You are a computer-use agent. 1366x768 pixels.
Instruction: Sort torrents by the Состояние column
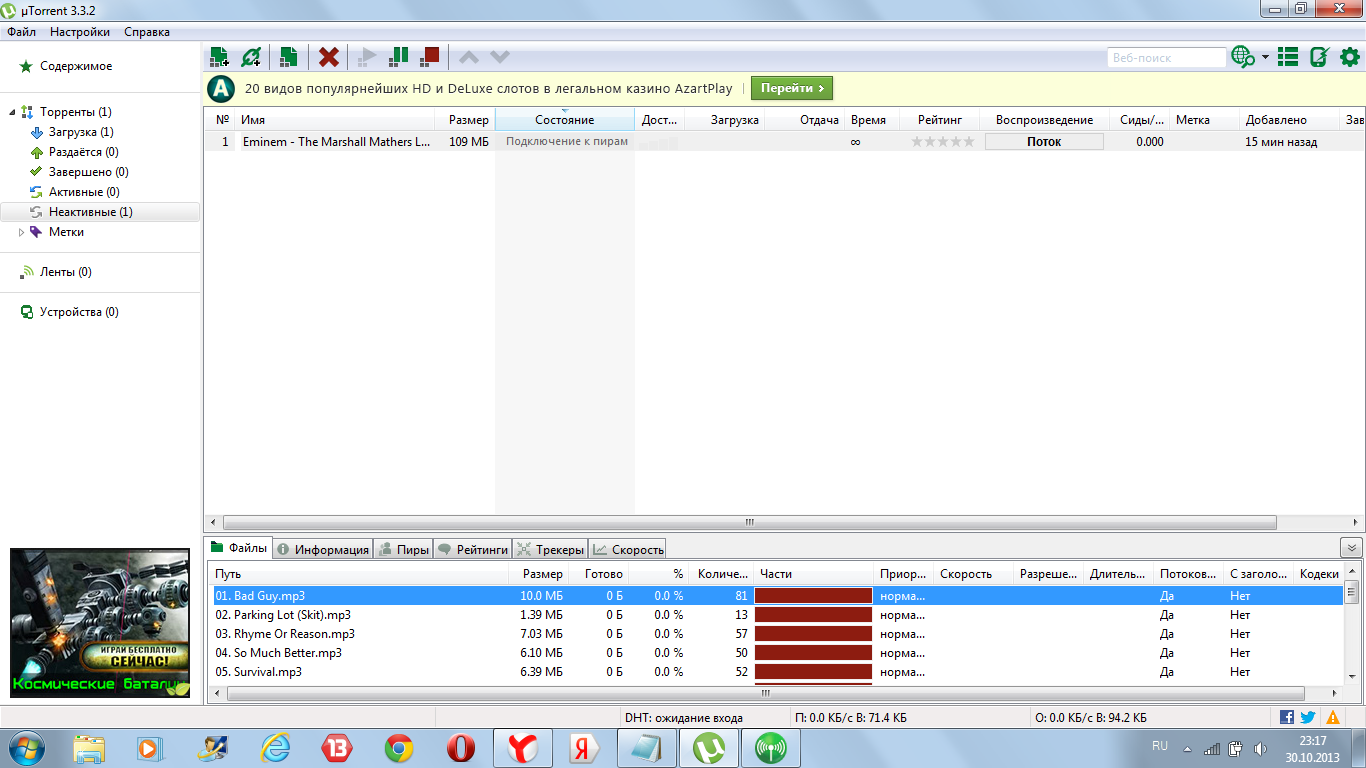[565, 120]
